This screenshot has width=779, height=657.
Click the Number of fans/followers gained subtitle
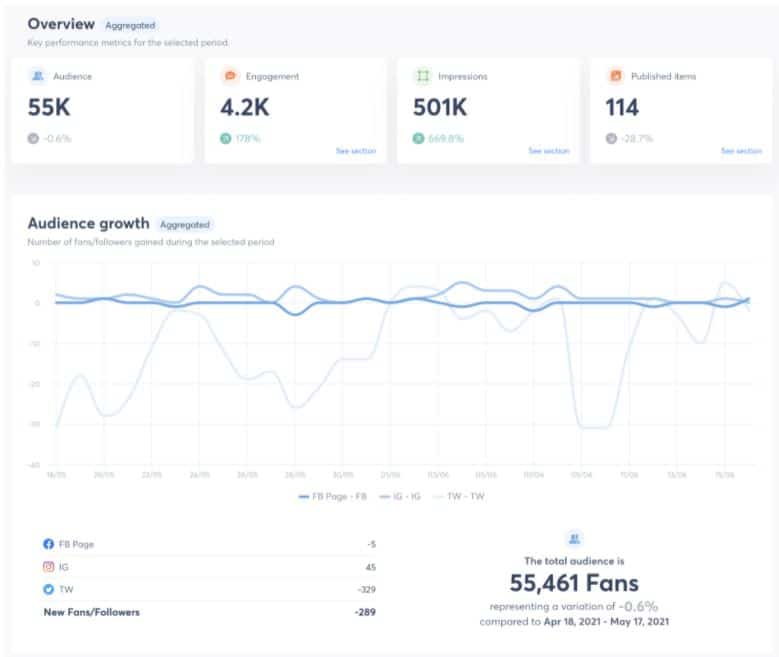click(151, 242)
